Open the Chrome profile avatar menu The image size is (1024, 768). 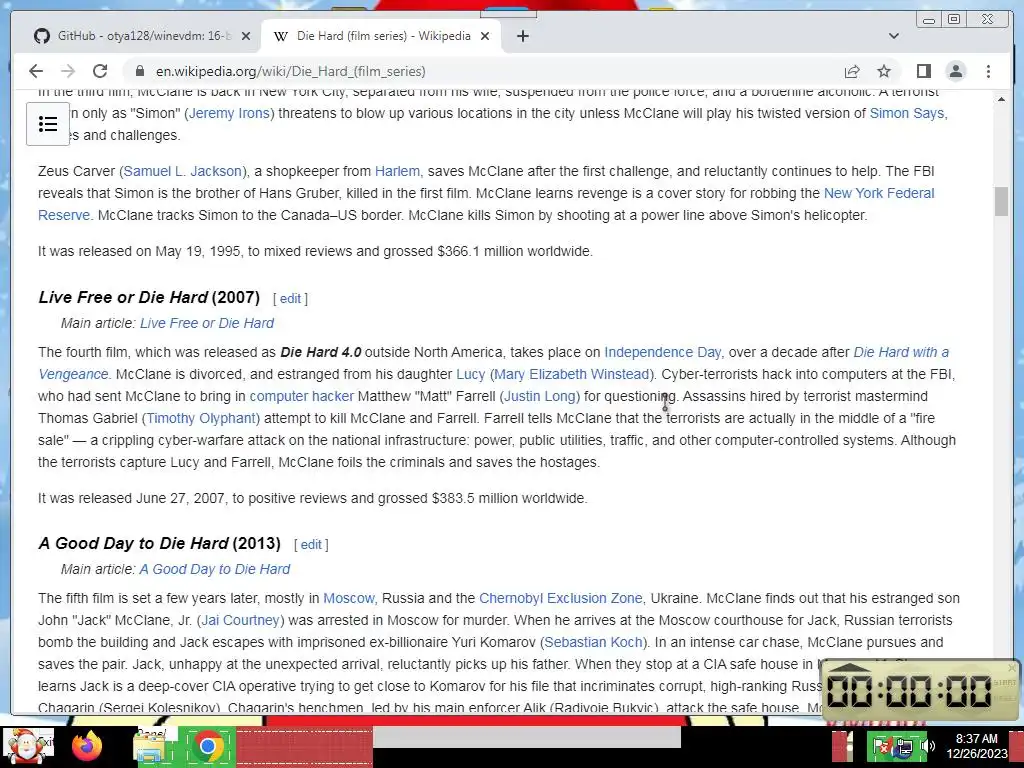(x=955, y=71)
